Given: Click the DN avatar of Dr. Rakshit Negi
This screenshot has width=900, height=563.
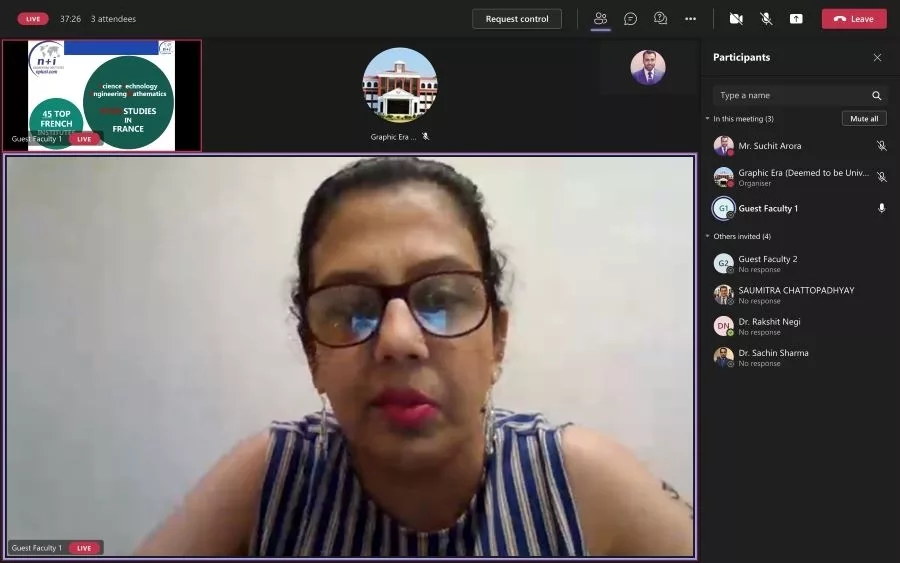Looking at the screenshot, I should click(723, 326).
